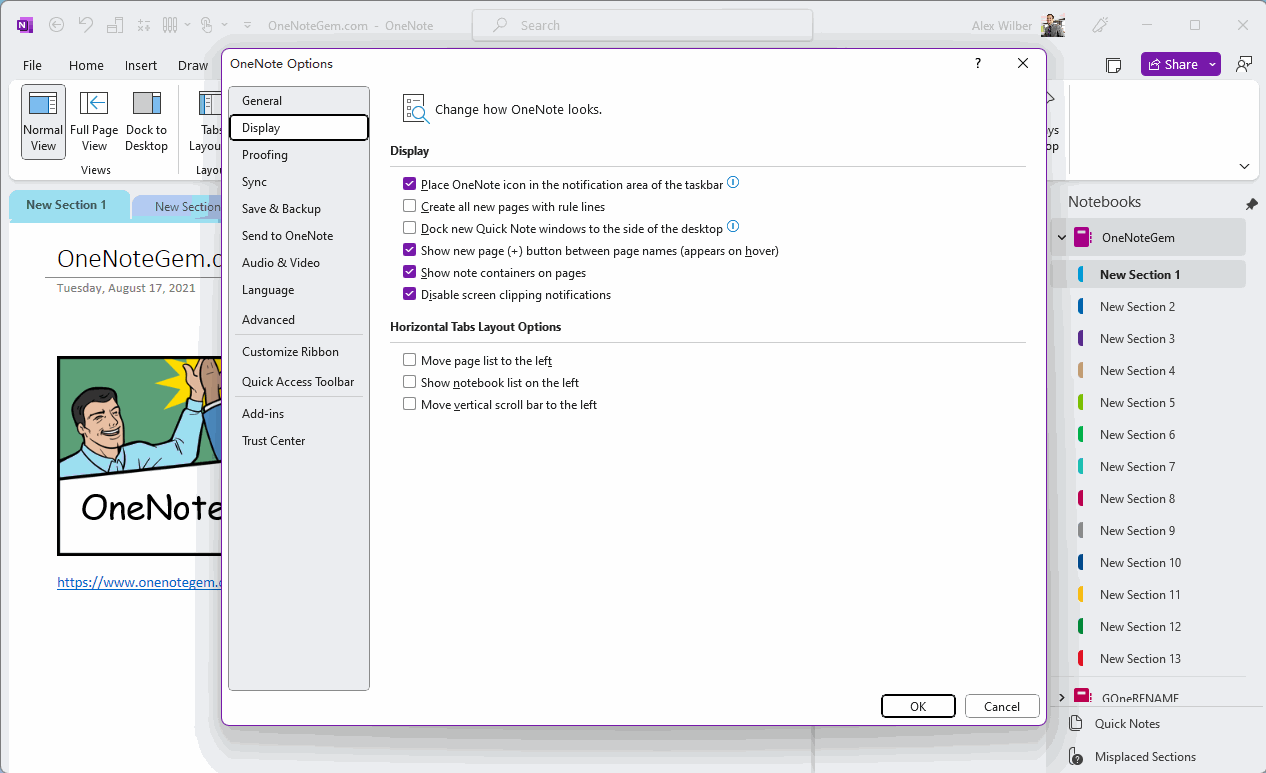Click the Alex Wilber profile picture
Viewport: 1266px width, 773px height.
coord(1052,25)
